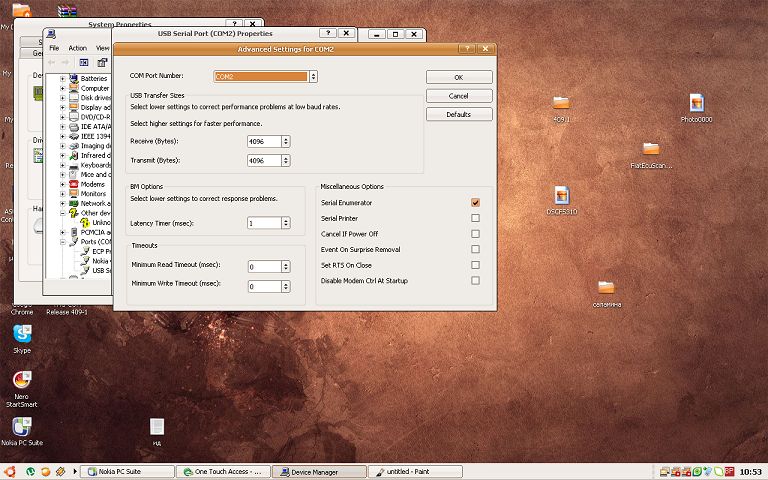The image size is (768, 480).
Task: Open the File menu in Device Manager
Action: [54, 48]
